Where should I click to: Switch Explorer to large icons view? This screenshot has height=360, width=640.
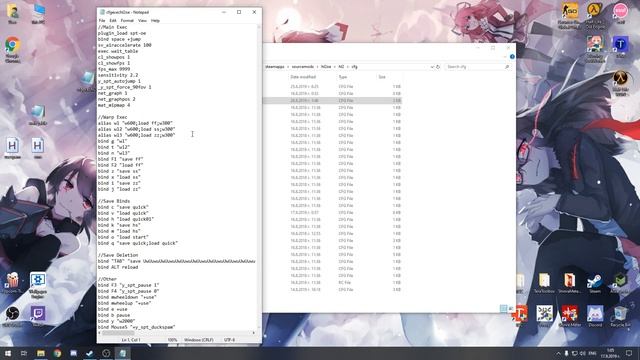(x=511, y=309)
